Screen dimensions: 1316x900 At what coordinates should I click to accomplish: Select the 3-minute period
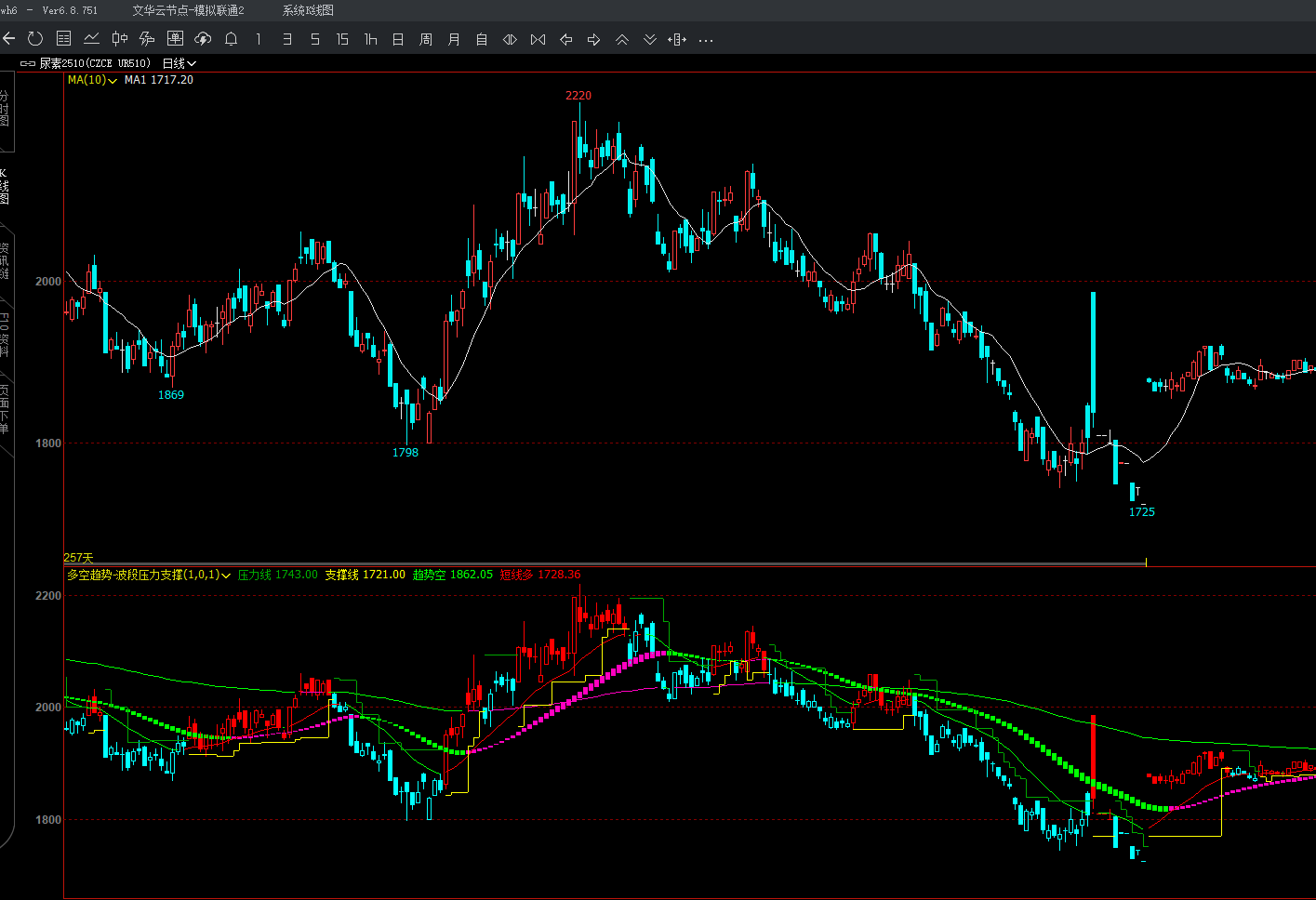pos(286,39)
